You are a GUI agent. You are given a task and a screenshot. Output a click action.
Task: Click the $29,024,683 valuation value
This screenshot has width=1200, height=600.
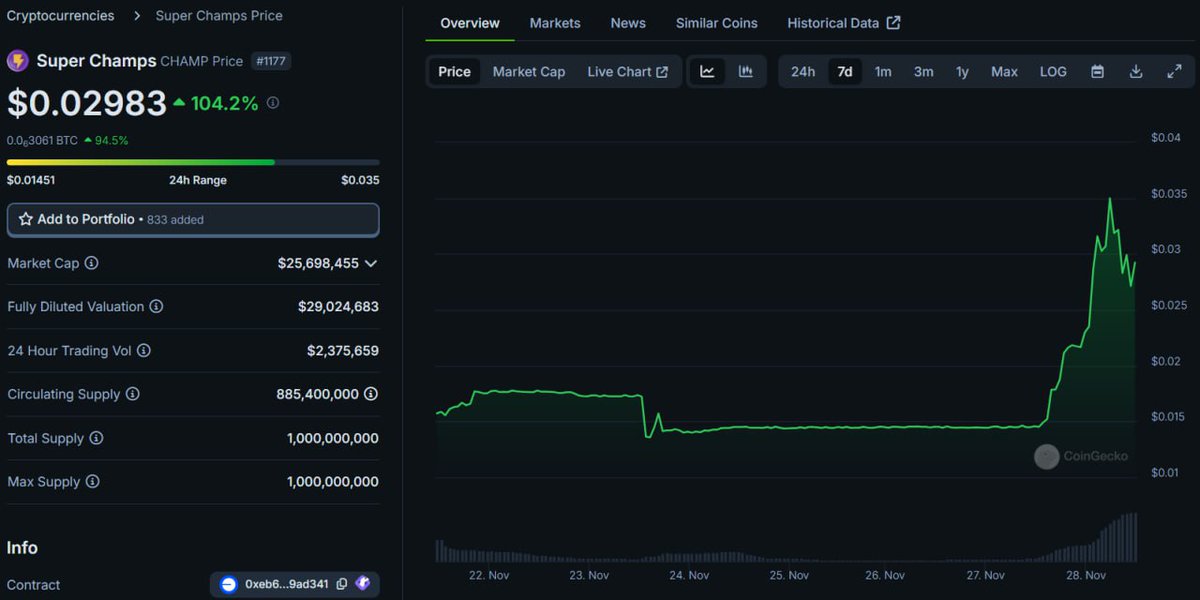pyautogui.click(x=338, y=307)
